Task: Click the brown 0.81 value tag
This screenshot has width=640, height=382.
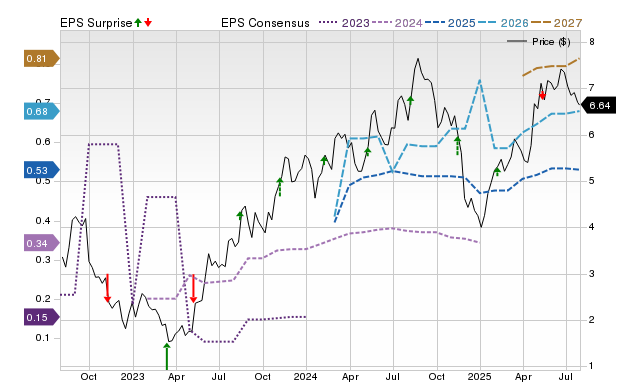Action: point(42,59)
